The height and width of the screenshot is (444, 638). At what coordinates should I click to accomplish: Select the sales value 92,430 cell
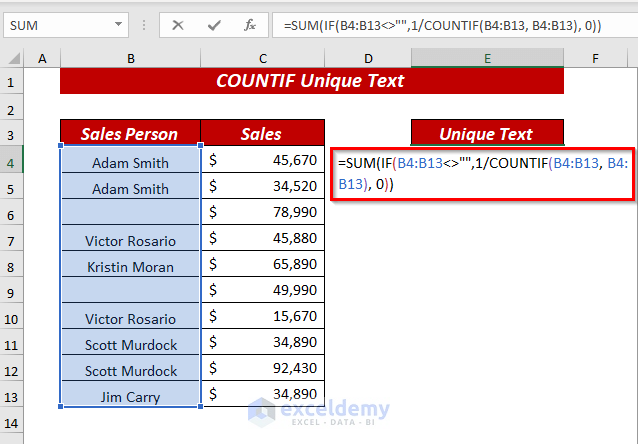tap(262, 370)
